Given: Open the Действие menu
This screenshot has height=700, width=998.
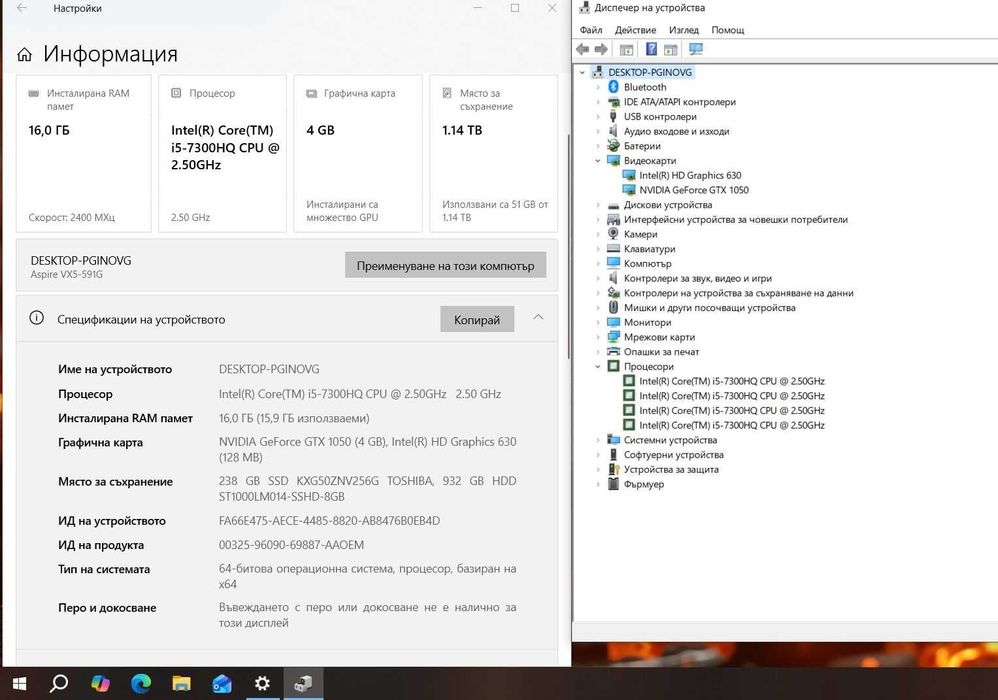Looking at the screenshot, I should 635,30.
